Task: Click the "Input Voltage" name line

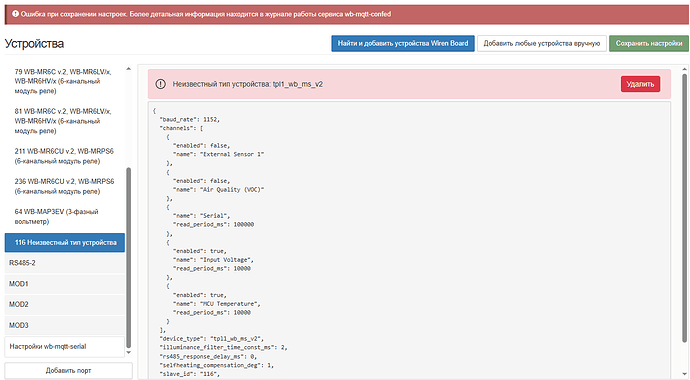Action: coord(213,259)
